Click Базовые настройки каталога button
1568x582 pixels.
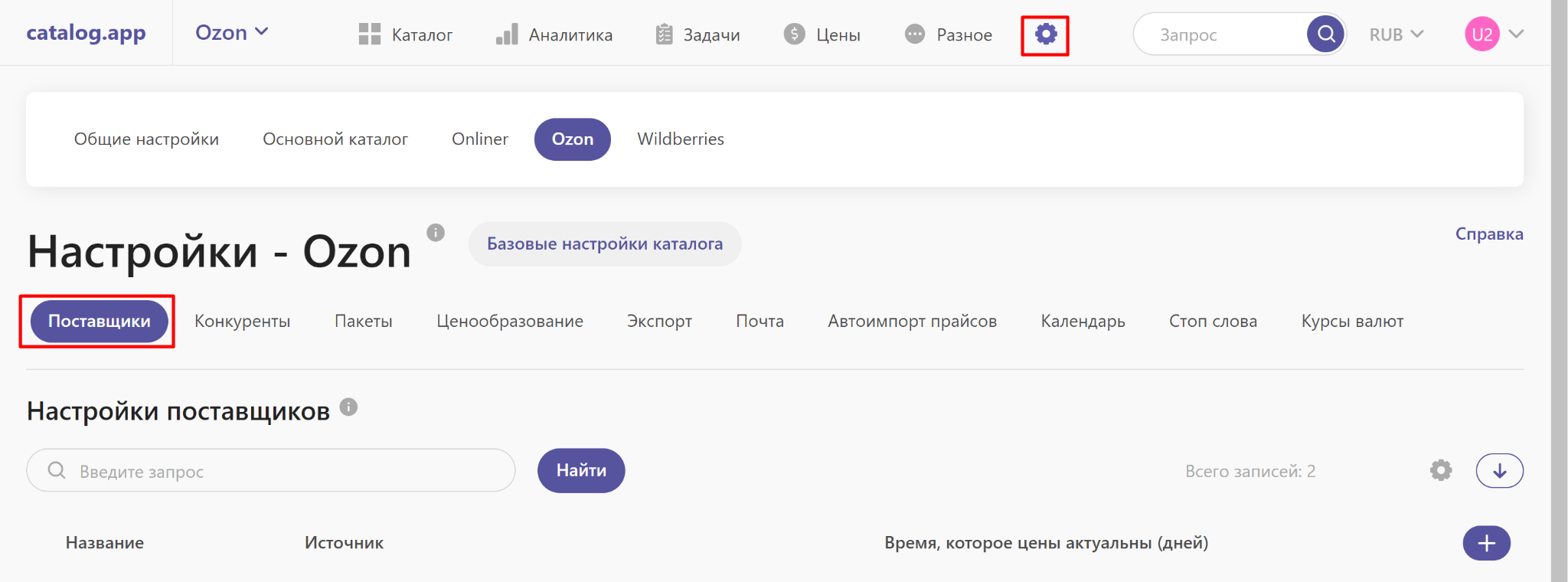click(x=604, y=244)
